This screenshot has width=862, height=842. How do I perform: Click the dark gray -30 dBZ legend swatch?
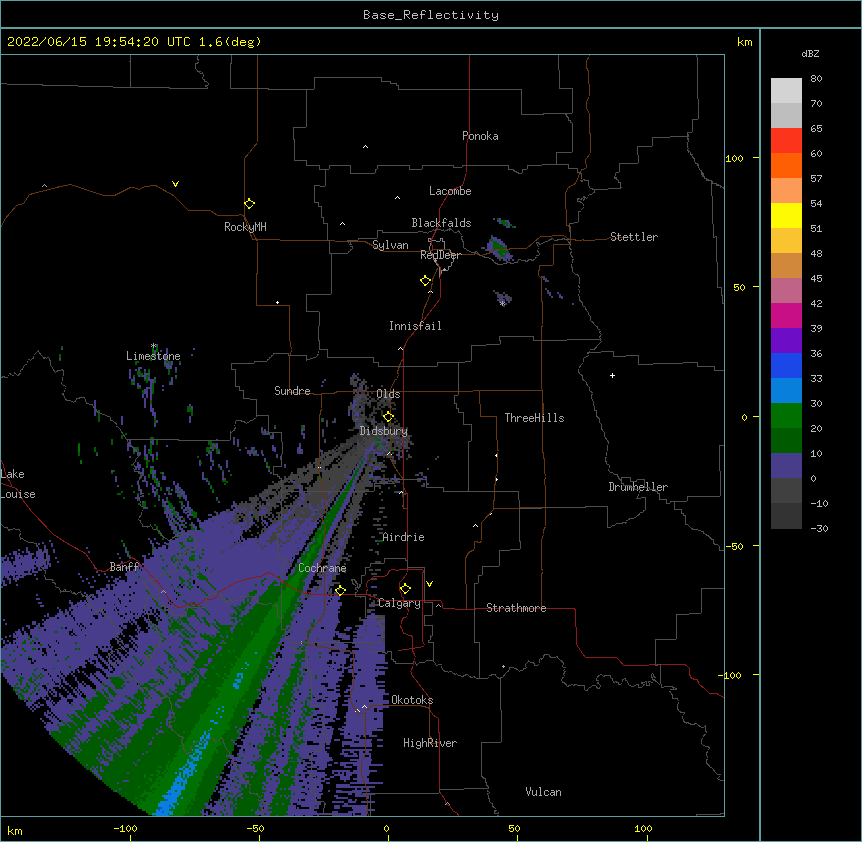786,516
